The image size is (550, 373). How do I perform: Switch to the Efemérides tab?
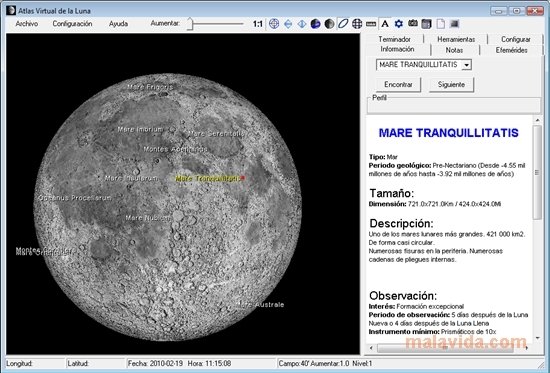511,50
